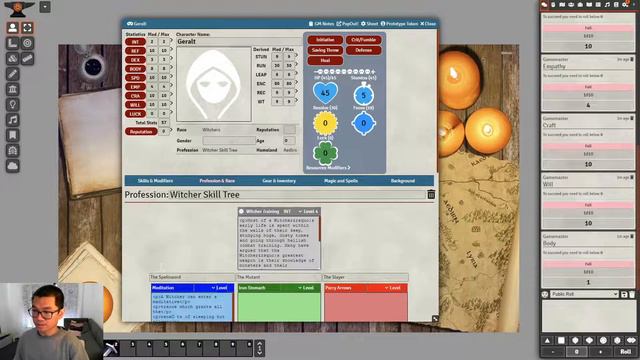The image size is (640, 360).
Task: Click the Saving Throw button
Action: coord(325,50)
